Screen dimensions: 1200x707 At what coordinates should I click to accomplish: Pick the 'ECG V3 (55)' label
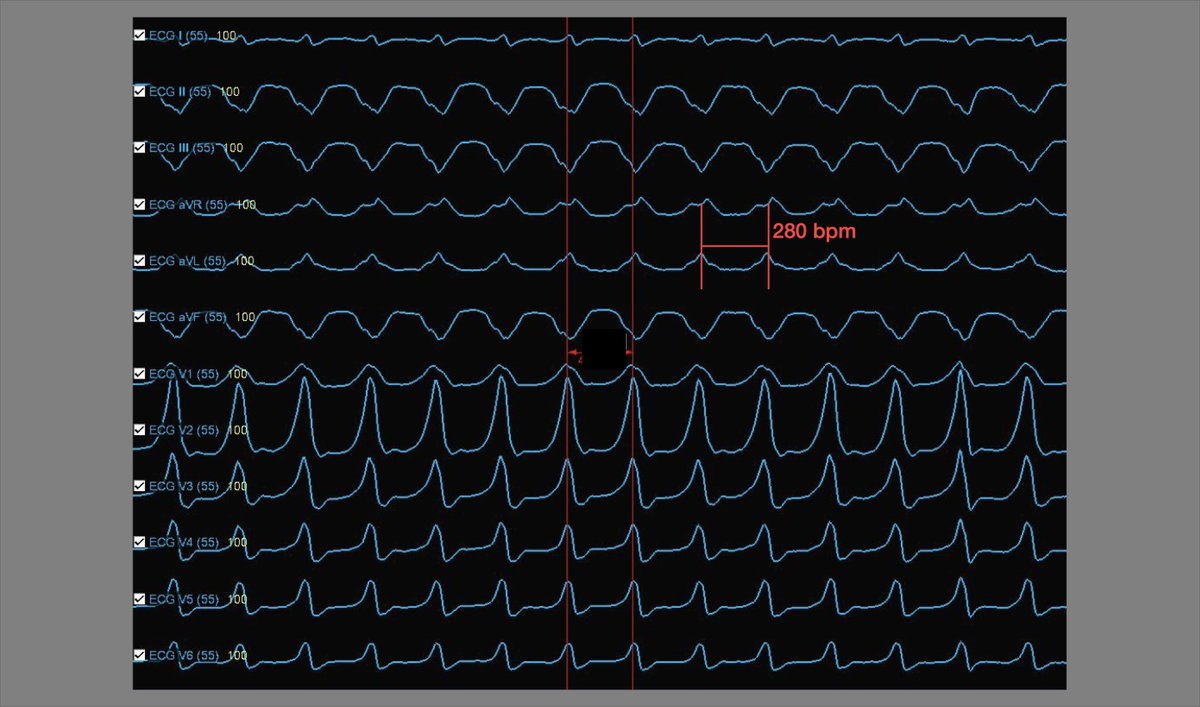(x=184, y=486)
